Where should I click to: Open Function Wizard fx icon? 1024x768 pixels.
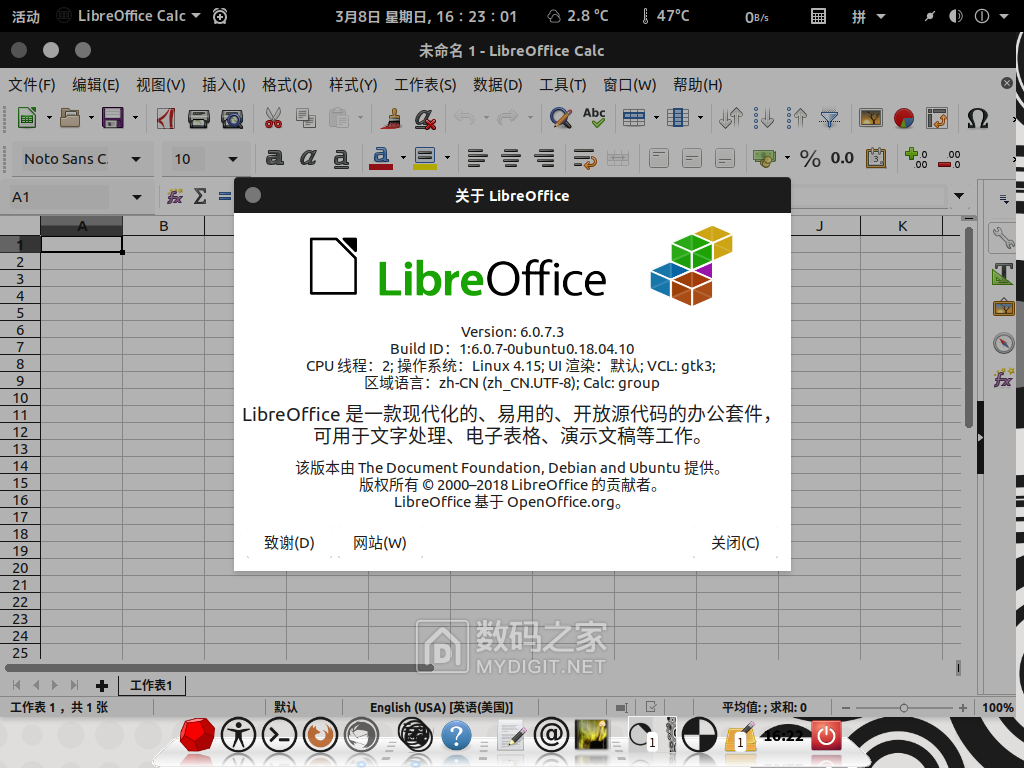174,196
